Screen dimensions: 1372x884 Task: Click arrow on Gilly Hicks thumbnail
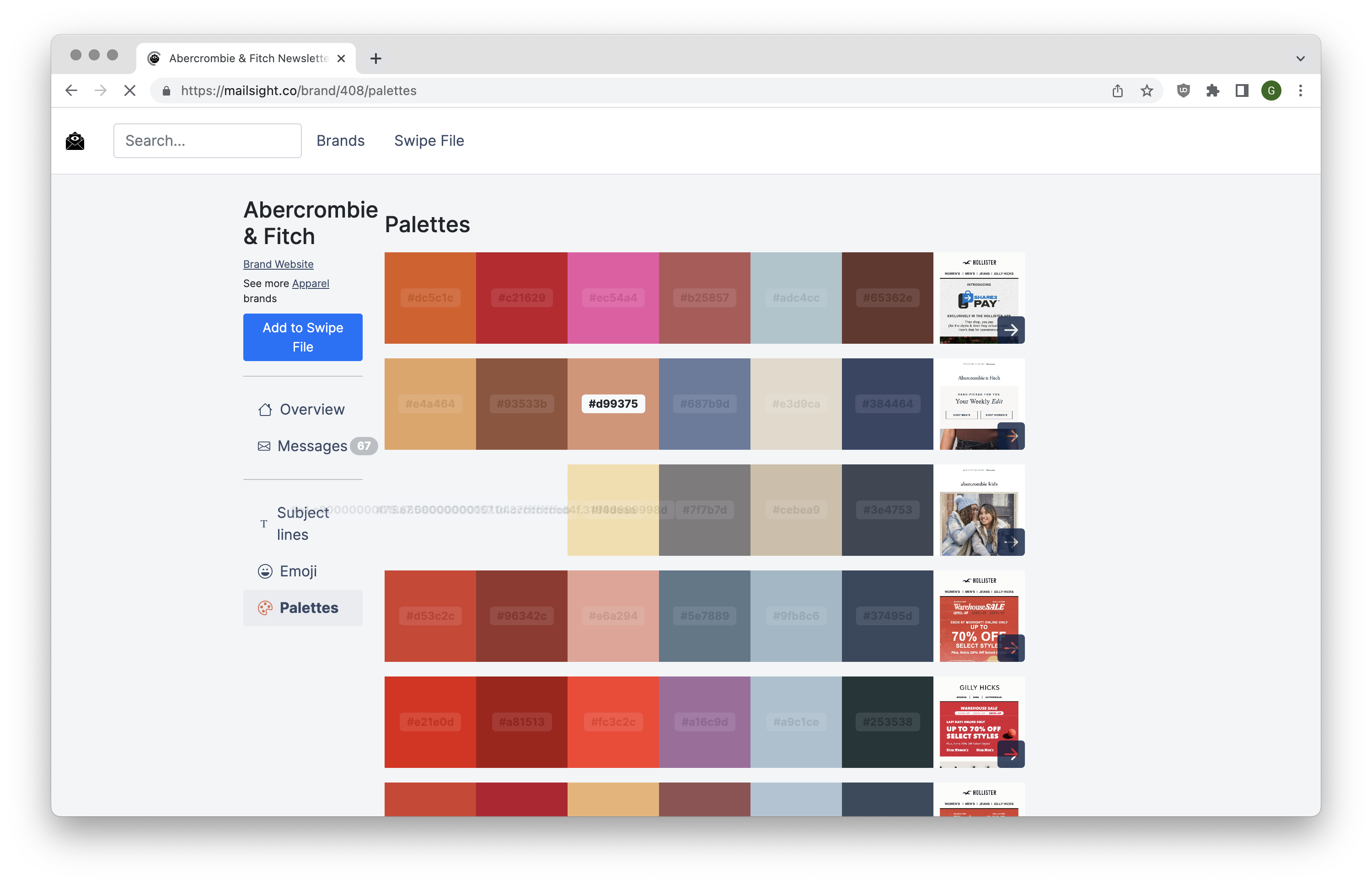(1011, 754)
